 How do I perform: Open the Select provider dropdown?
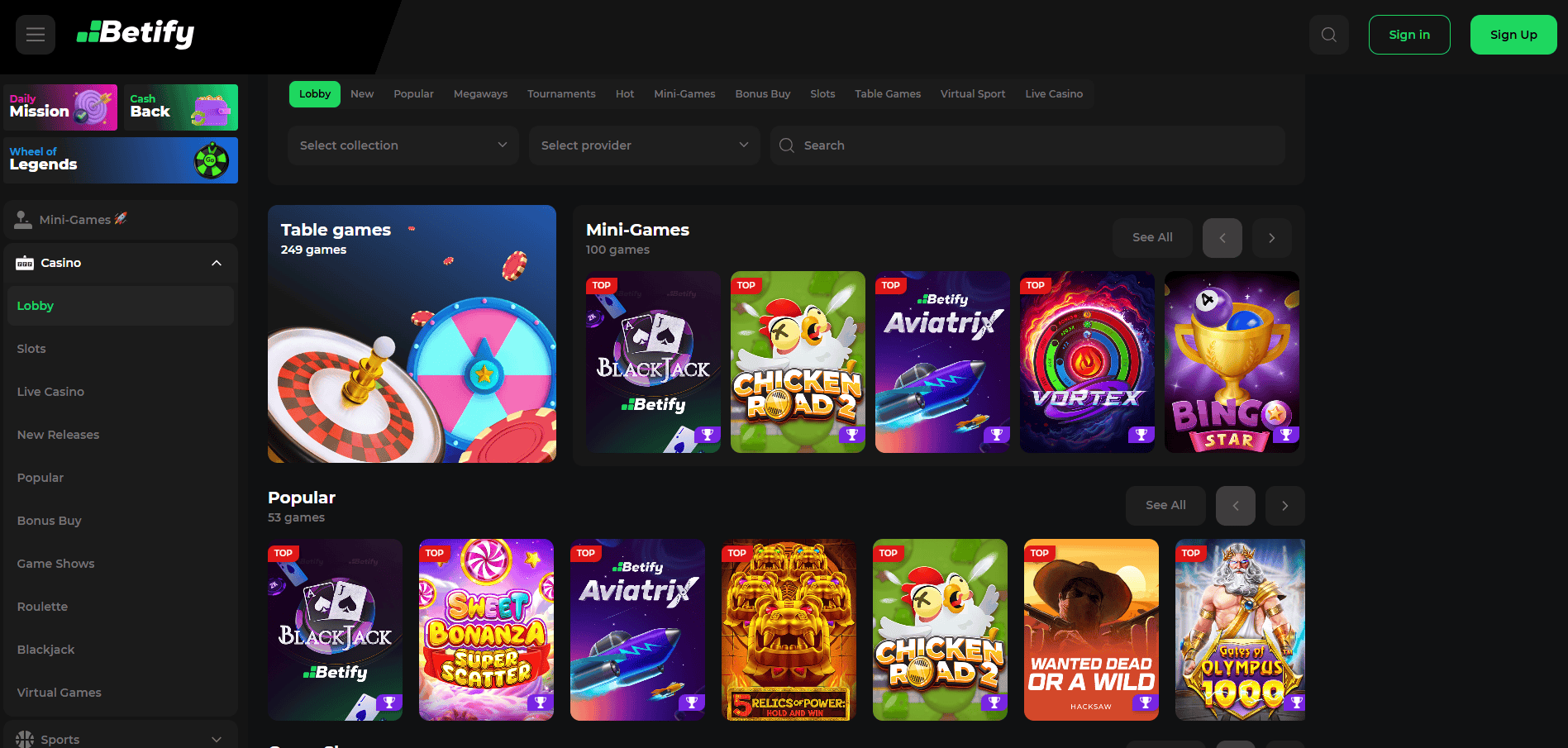click(644, 145)
